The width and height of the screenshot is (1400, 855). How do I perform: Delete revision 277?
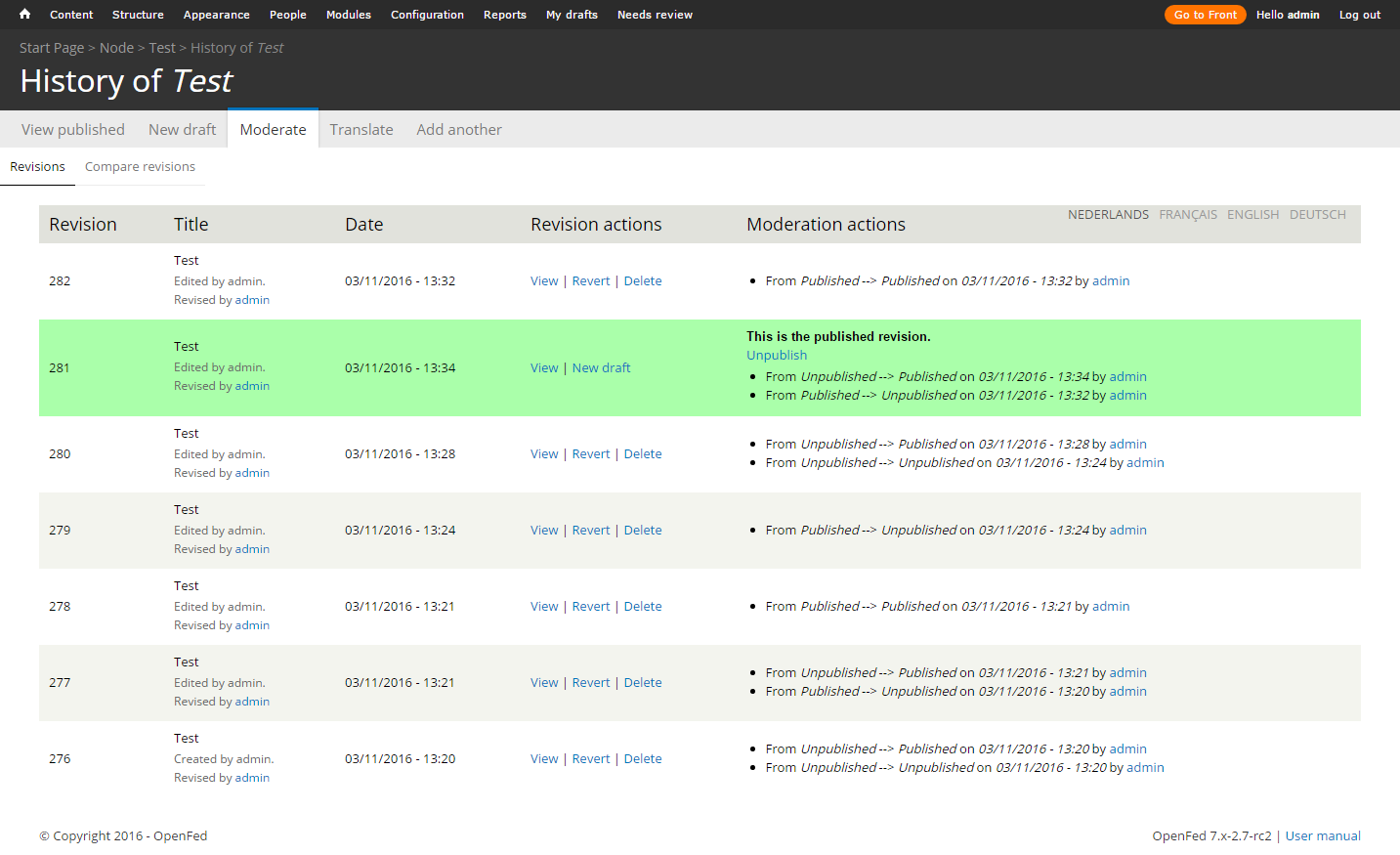coord(643,683)
